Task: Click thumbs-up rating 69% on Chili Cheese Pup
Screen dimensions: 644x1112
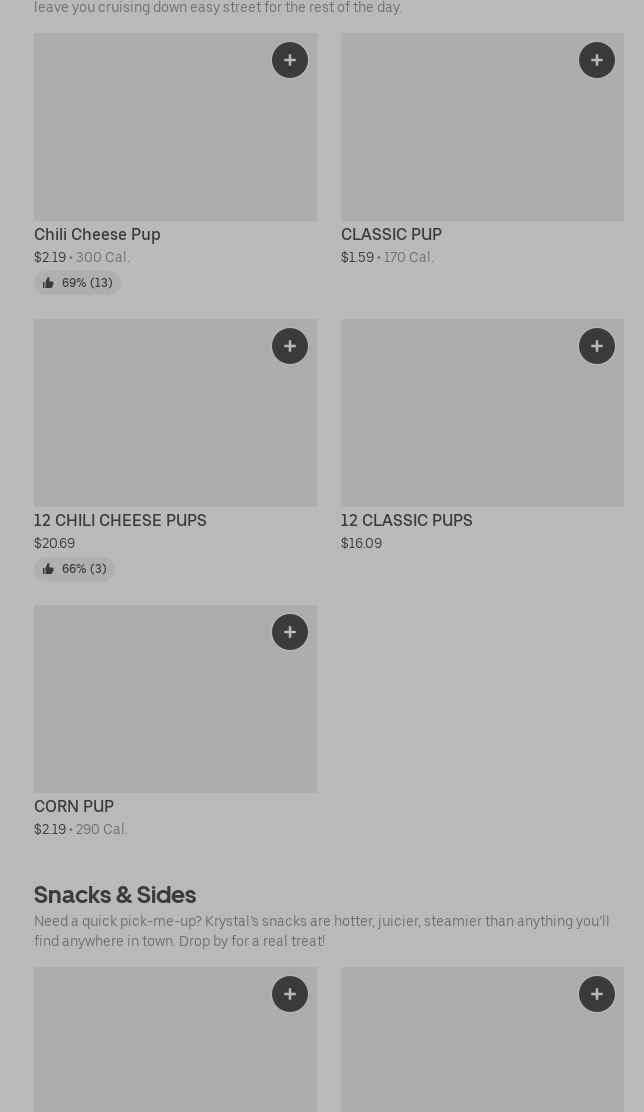Action: pos(77,283)
